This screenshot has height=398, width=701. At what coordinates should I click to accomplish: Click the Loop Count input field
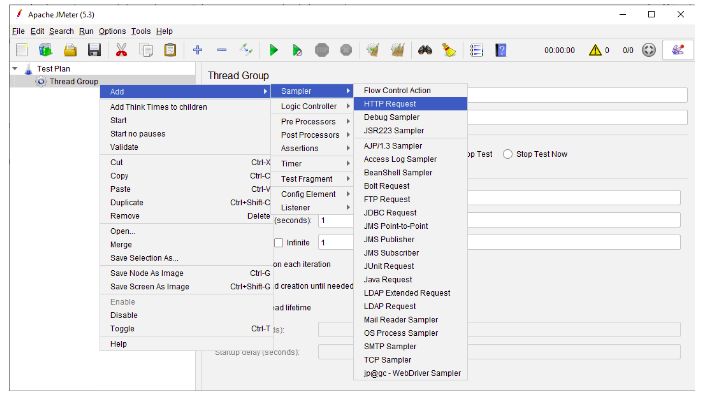499,242
